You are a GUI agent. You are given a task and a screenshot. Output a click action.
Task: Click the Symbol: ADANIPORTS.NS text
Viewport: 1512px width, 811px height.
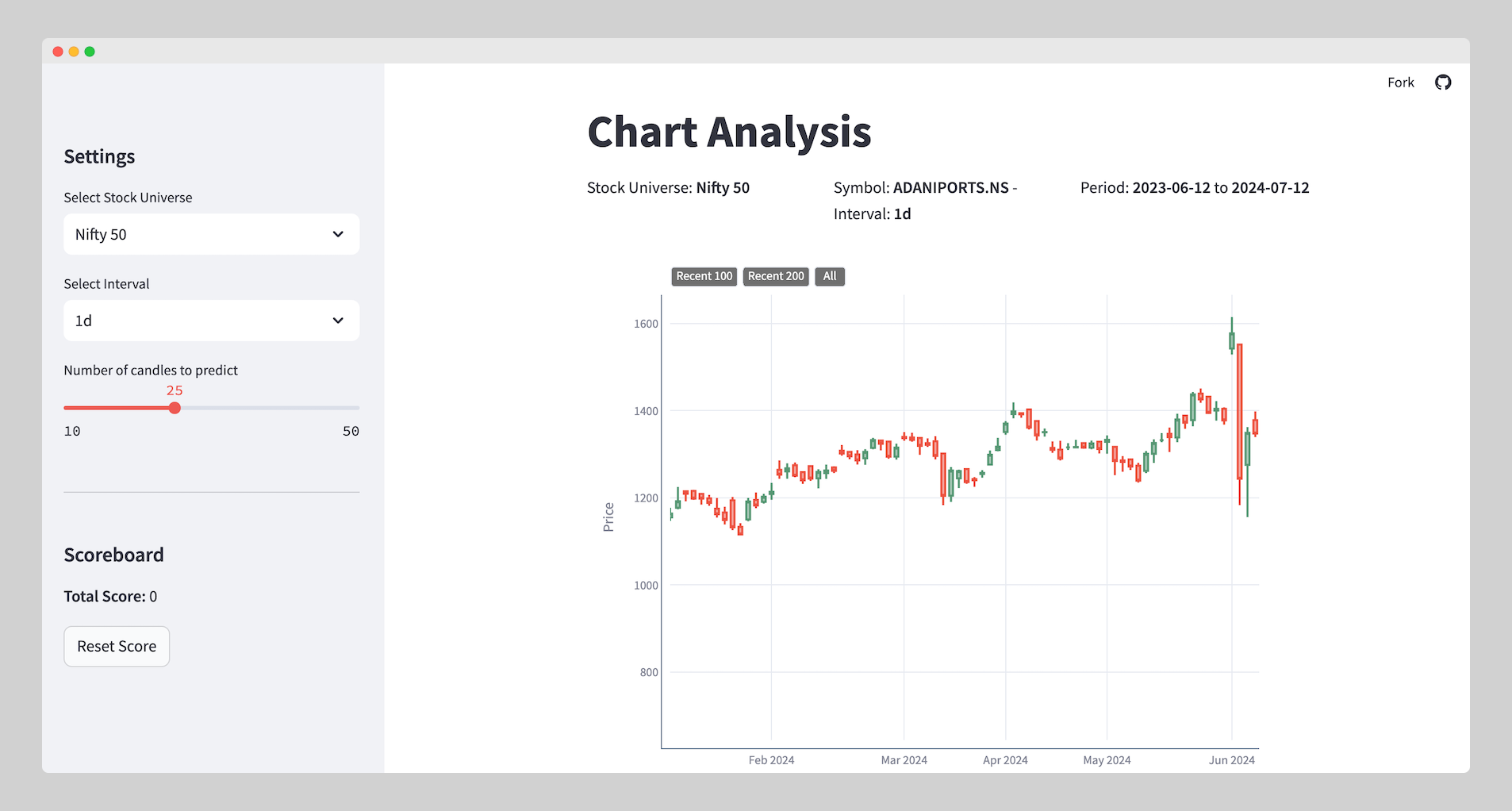coord(921,188)
